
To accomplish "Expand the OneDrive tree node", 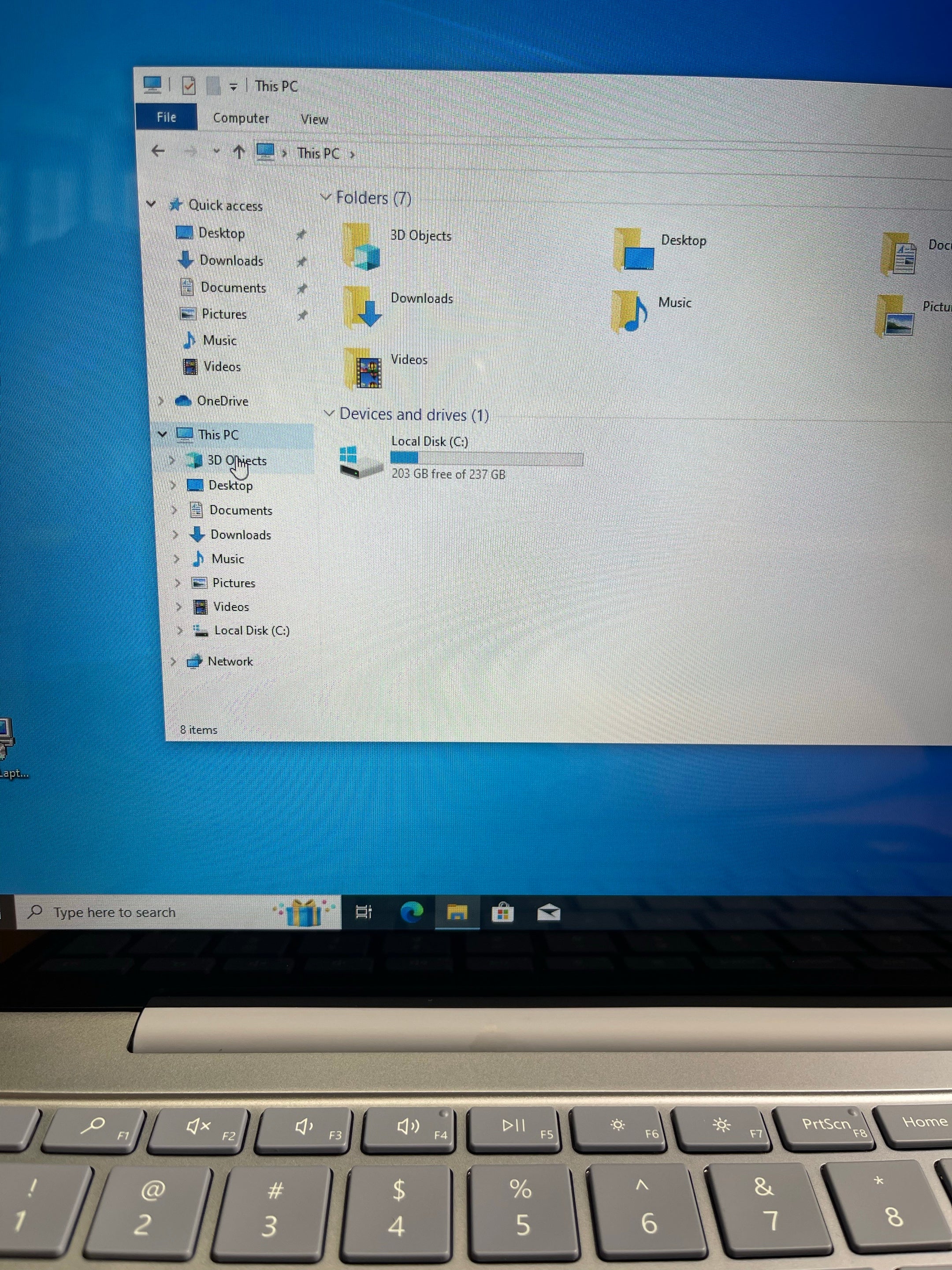I will pos(161,400).
